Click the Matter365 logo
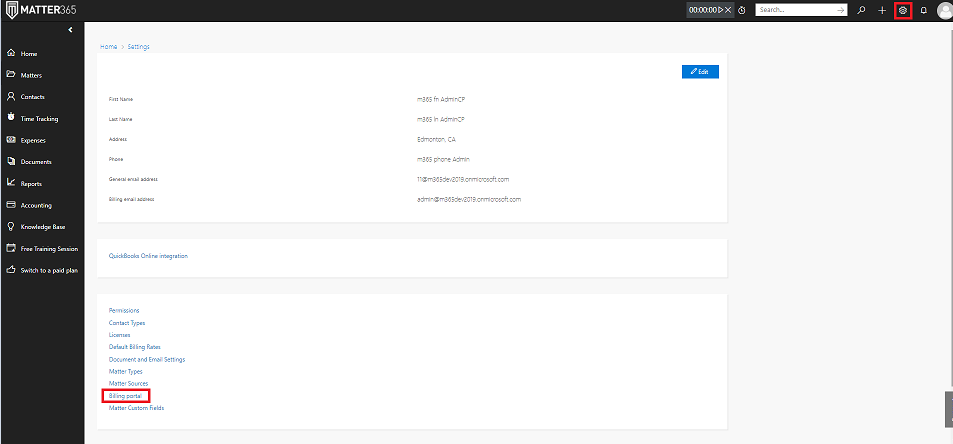This screenshot has width=953, height=444. [41, 10]
